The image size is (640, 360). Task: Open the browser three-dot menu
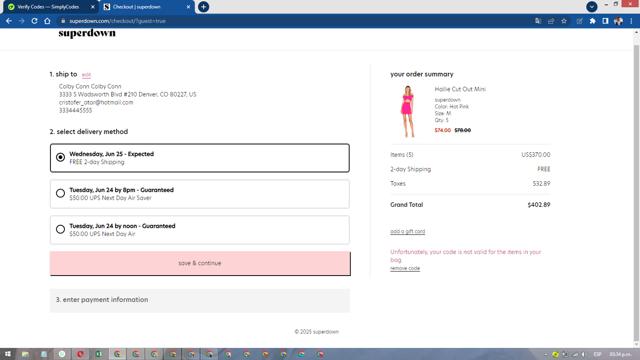631,21
